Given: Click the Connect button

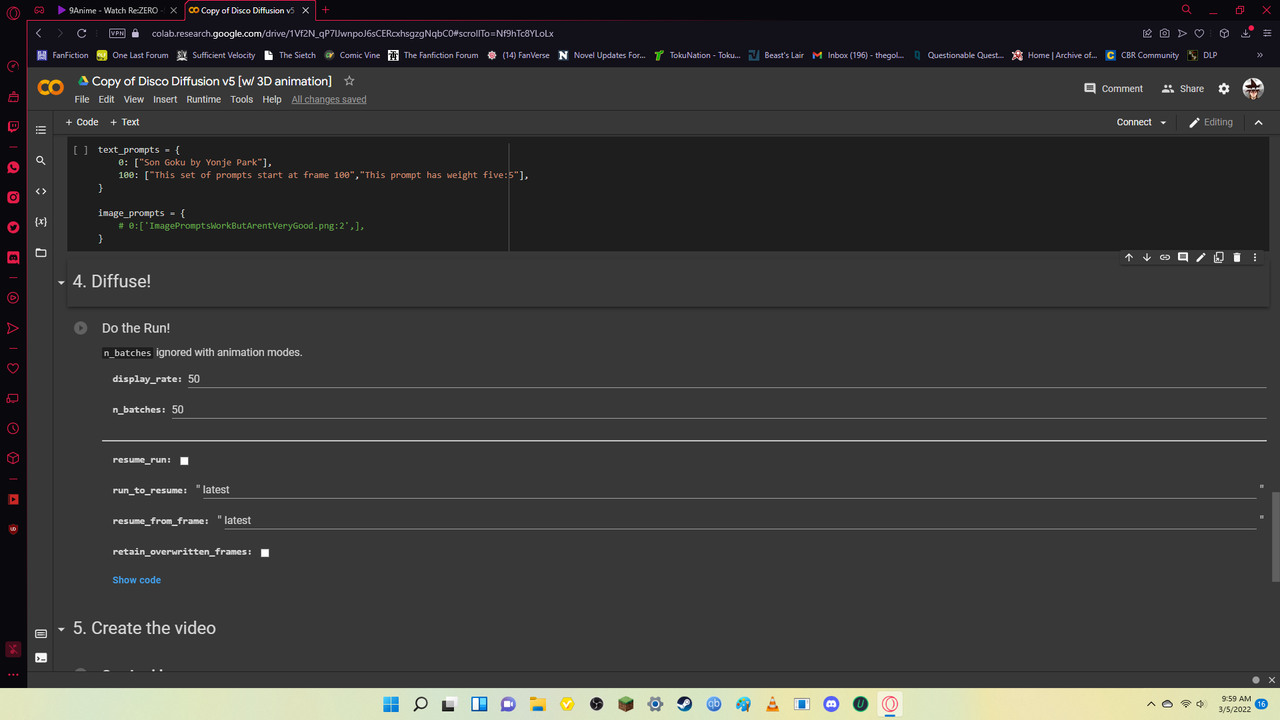Looking at the screenshot, I should 1134,122.
